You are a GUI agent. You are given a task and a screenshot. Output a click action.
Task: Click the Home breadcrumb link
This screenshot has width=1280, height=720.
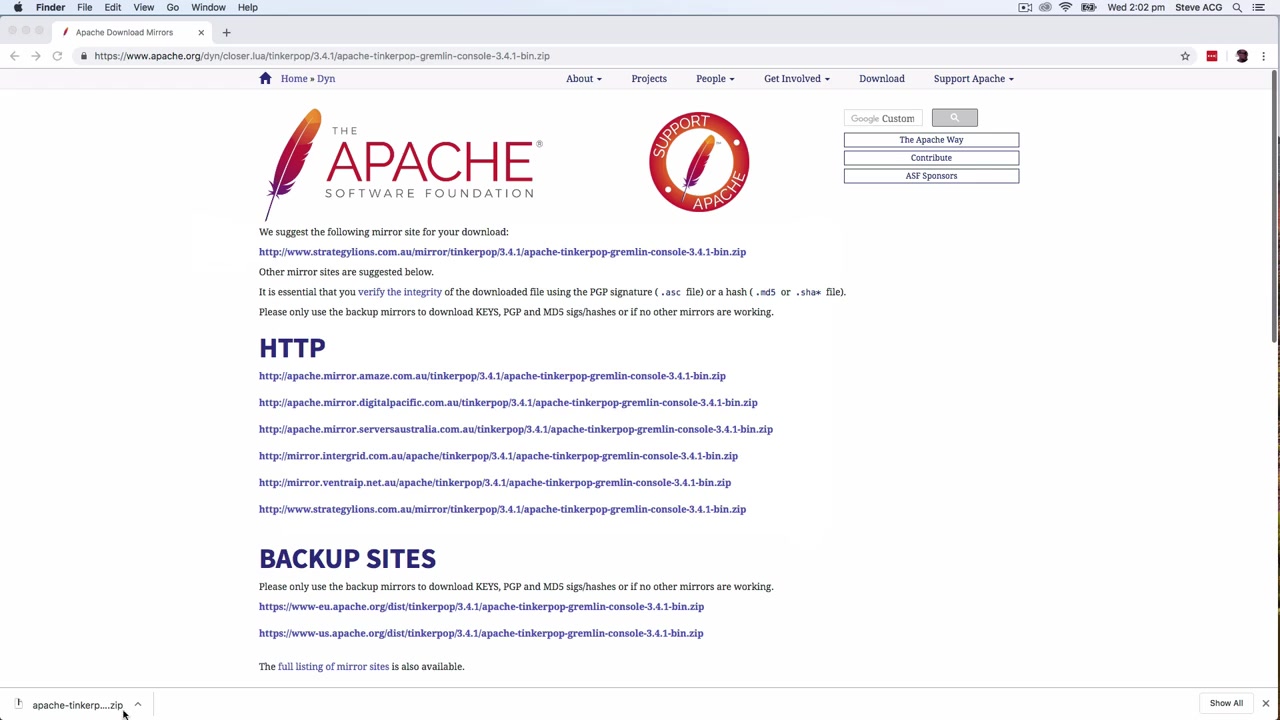(294, 78)
